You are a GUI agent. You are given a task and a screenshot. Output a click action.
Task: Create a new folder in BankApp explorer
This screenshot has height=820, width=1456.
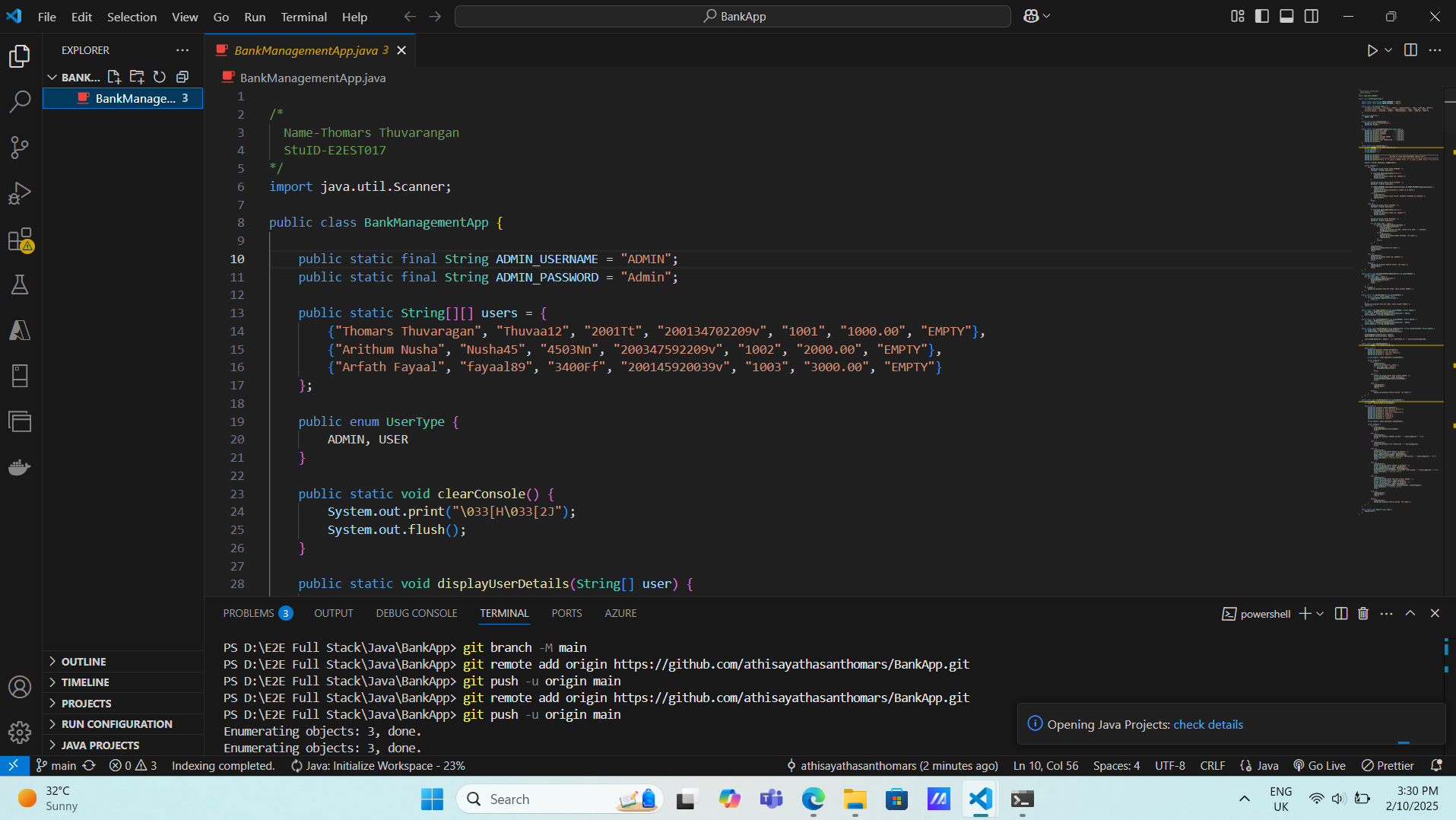tap(137, 77)
